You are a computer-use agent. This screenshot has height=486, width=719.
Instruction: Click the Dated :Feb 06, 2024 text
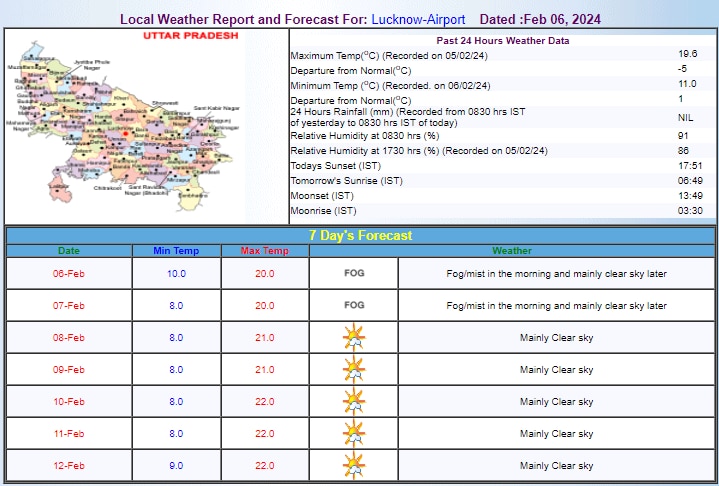(540, 20)
